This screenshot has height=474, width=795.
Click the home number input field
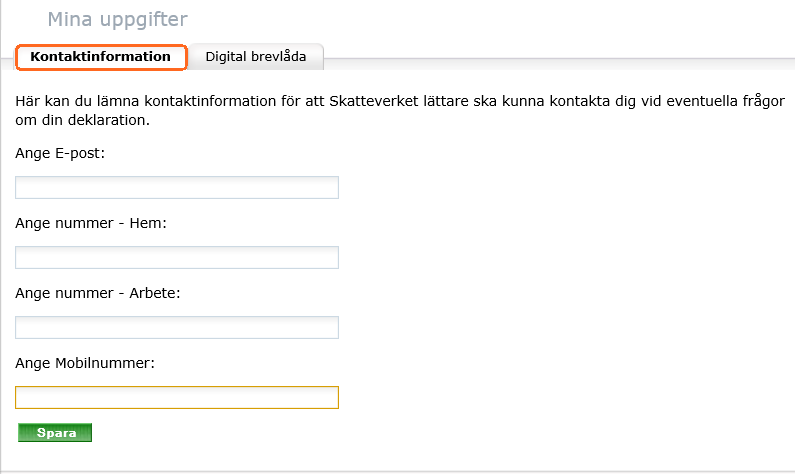[x=177, y=258]
